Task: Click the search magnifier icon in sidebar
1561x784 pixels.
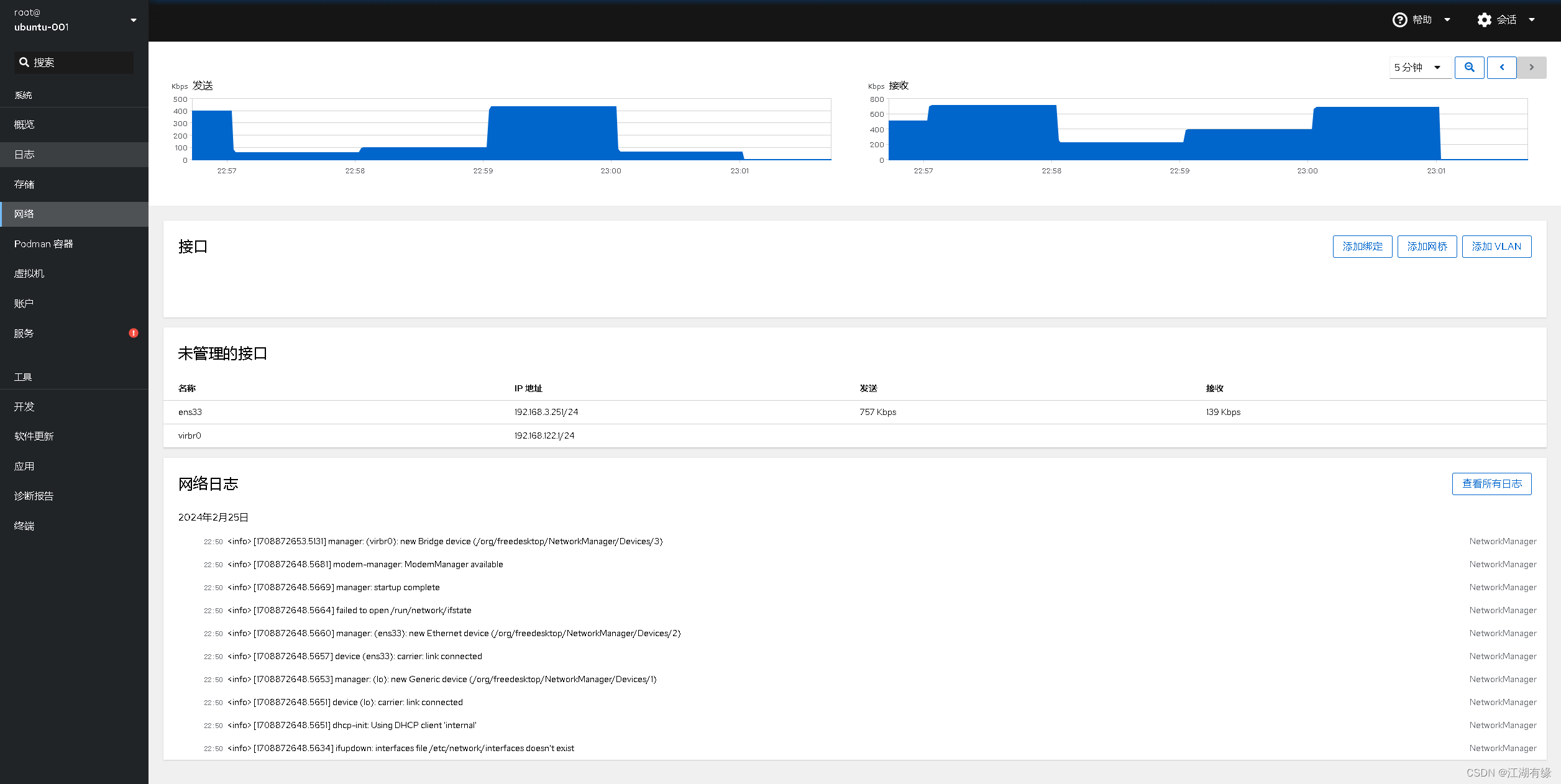Action: (x=24, y=62)
